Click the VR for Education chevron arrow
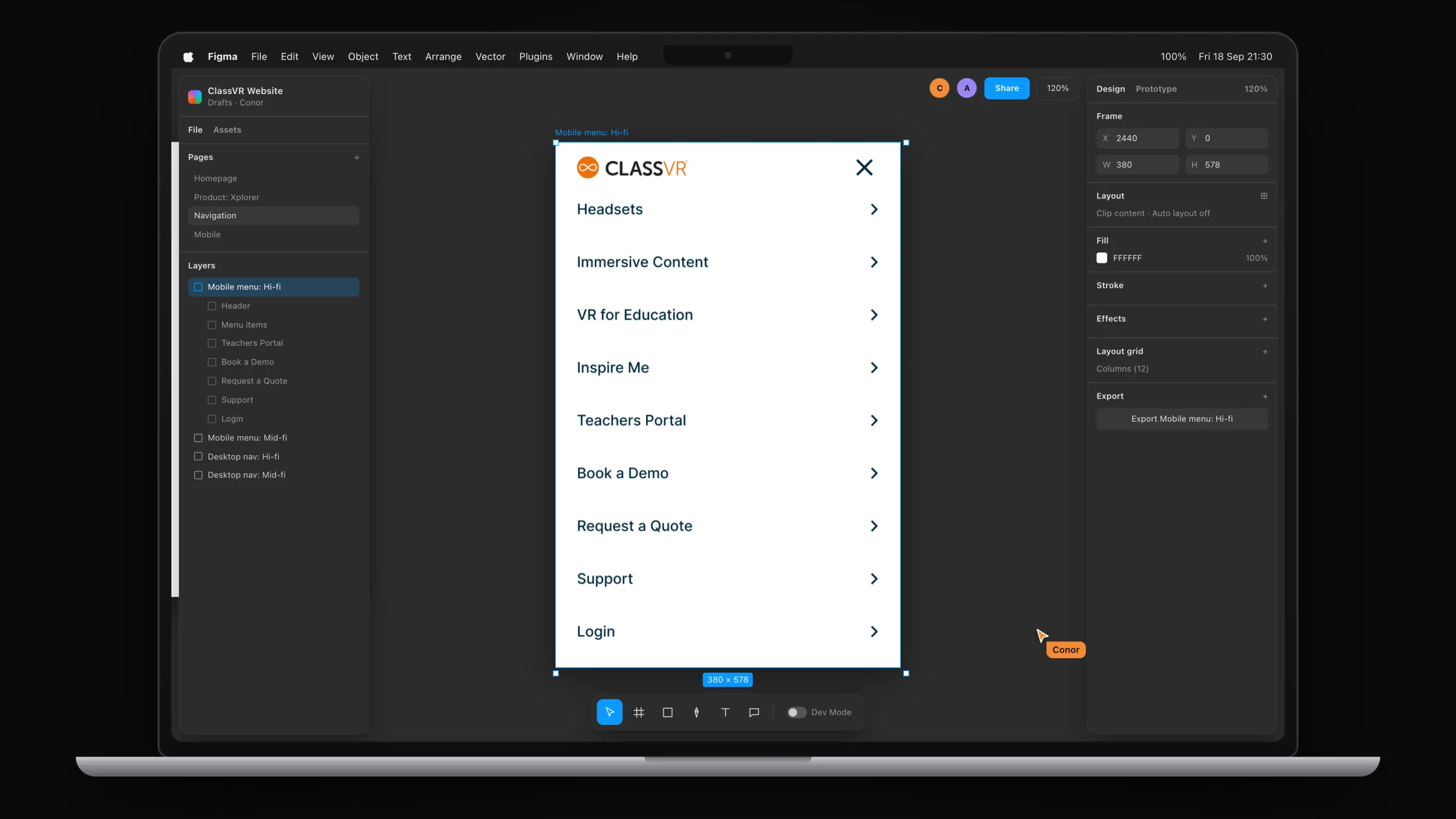The height and width of the screenshot is (819, 1456). point(874,315)
